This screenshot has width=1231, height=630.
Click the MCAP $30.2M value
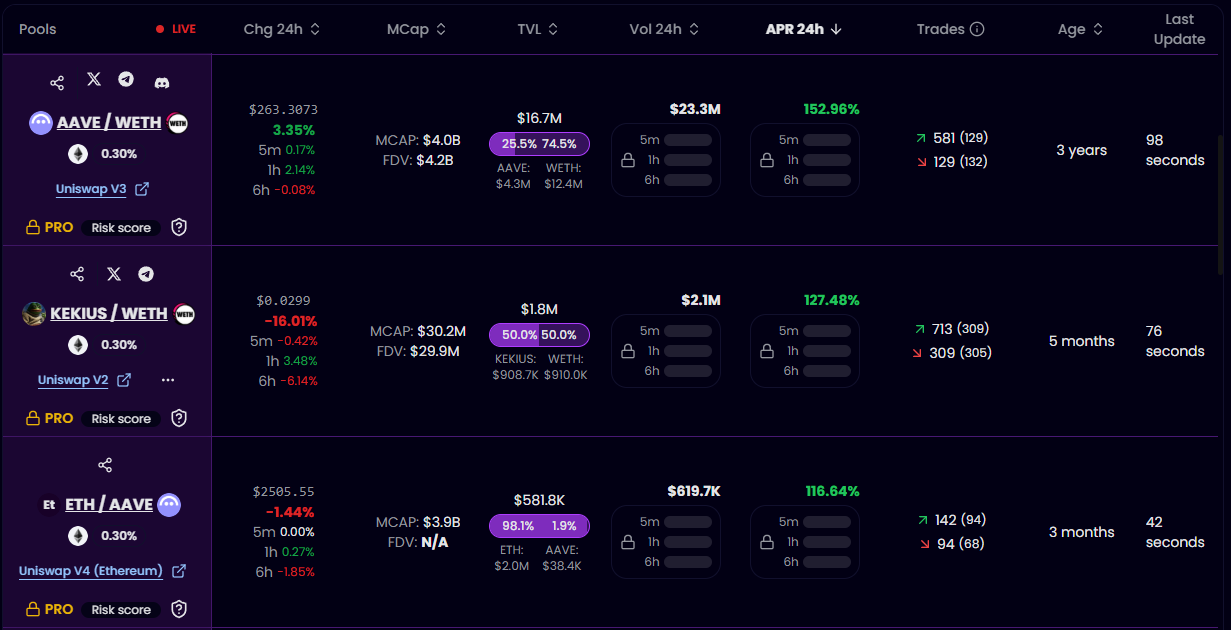[418, 331]
